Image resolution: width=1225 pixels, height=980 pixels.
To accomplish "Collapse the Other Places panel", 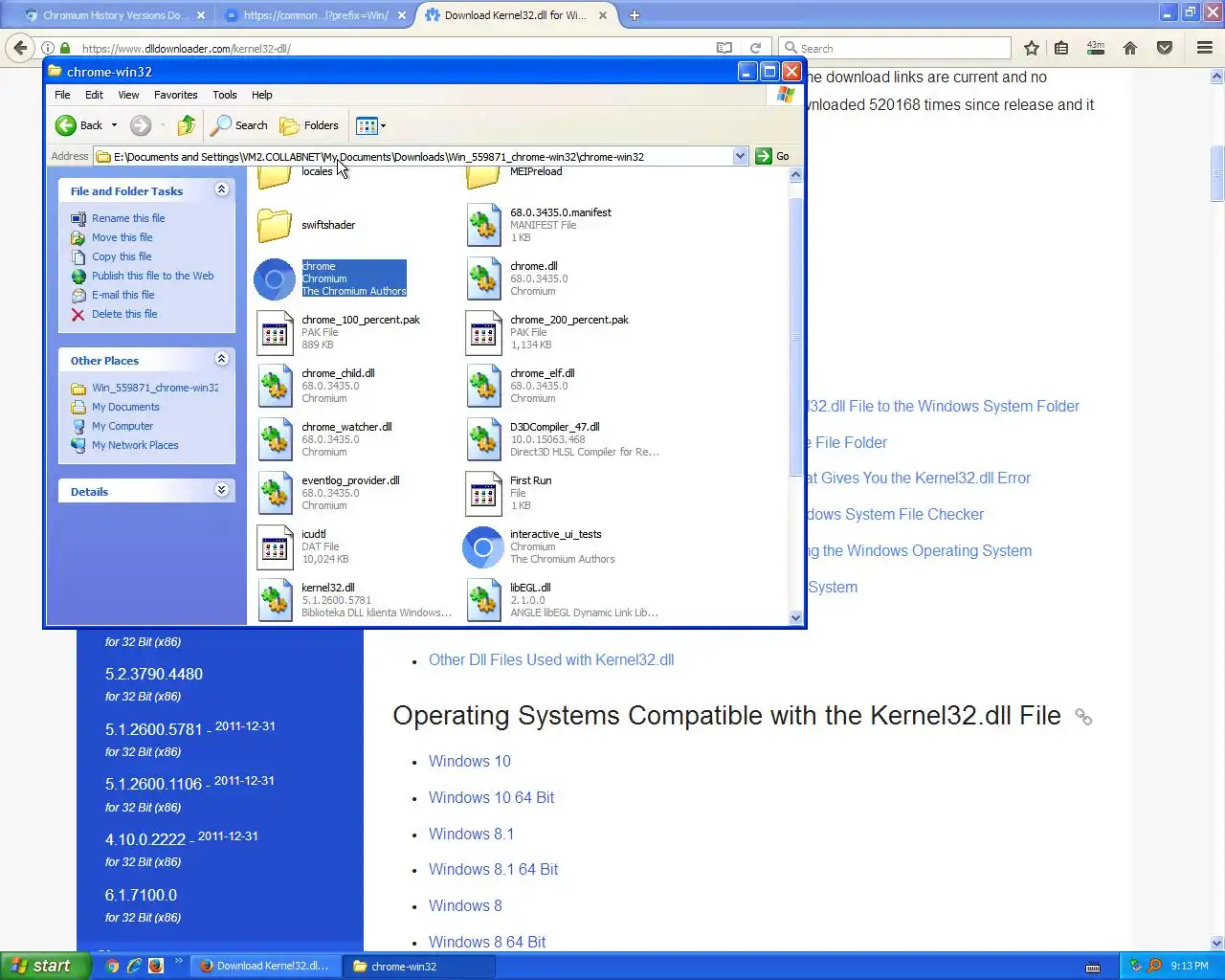I will 221,359.
